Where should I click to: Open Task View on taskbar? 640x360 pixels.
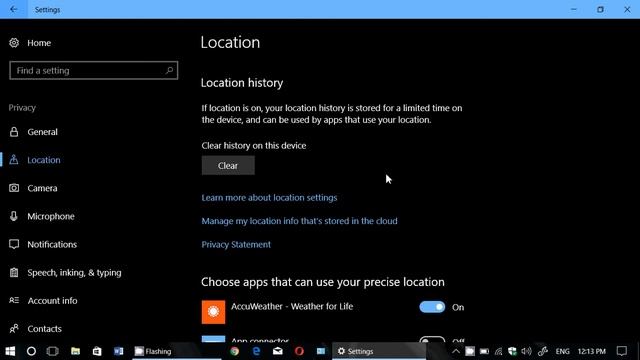coord(53,351)
